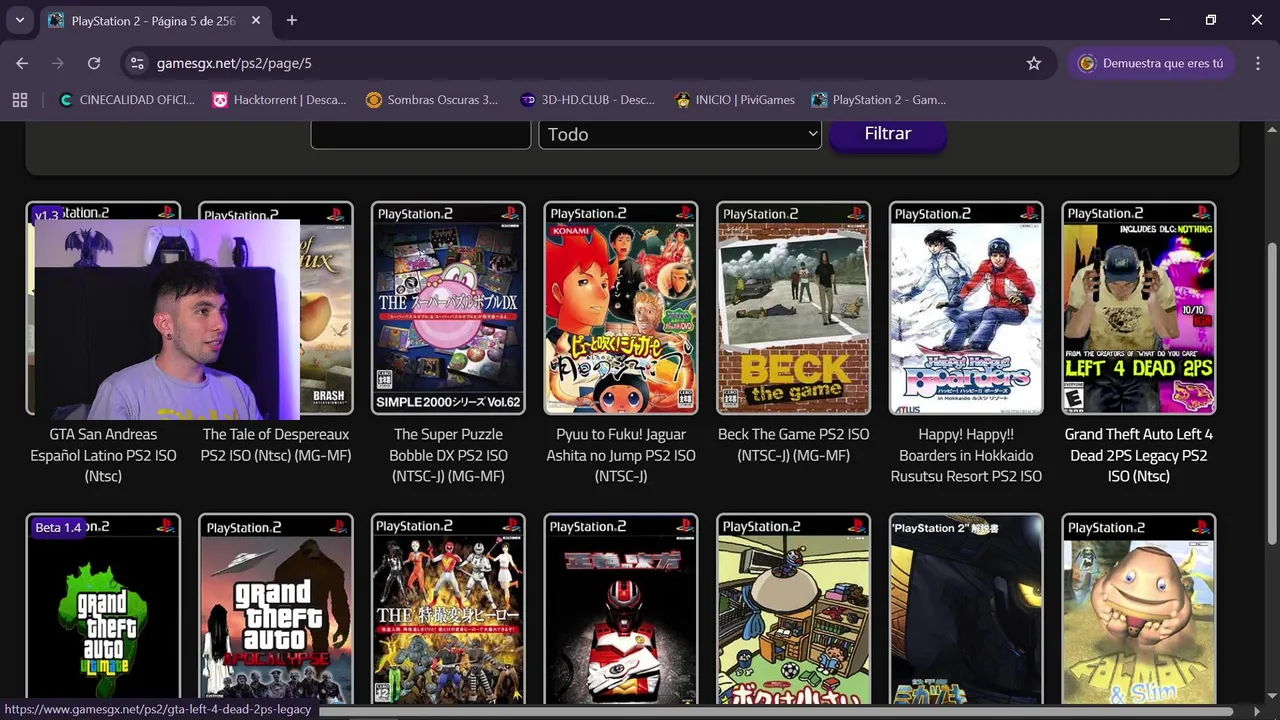
Task: Open PlayStation 2 - Gam... bookmark
Action: tap(879, 100)
